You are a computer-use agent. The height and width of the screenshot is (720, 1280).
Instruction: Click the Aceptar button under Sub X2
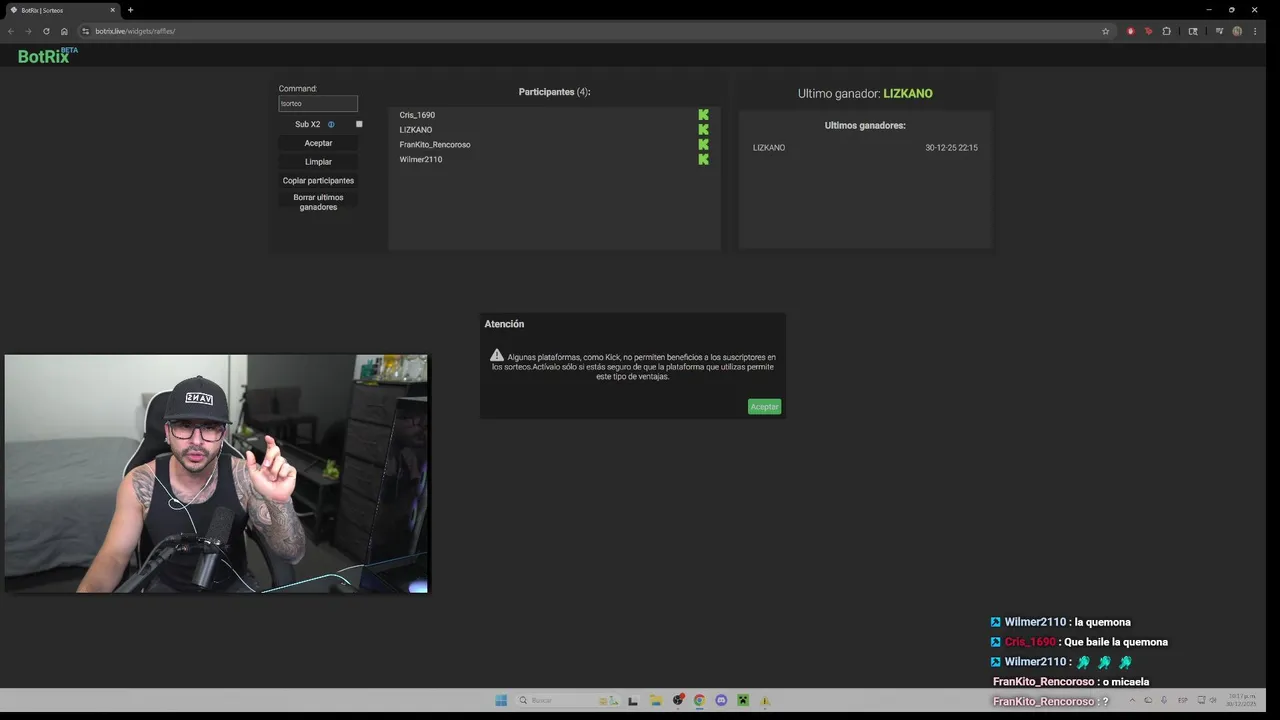click(x=318, y=143)
